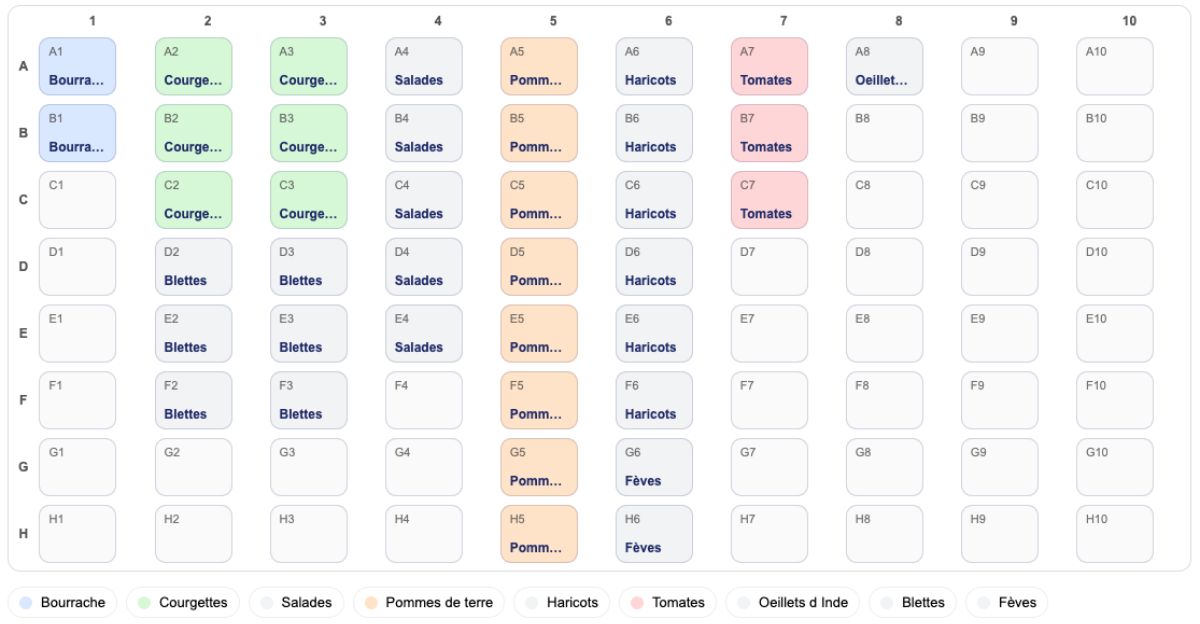Click the column 5 header
This screenshot has height=624, width=1200.
553,21
